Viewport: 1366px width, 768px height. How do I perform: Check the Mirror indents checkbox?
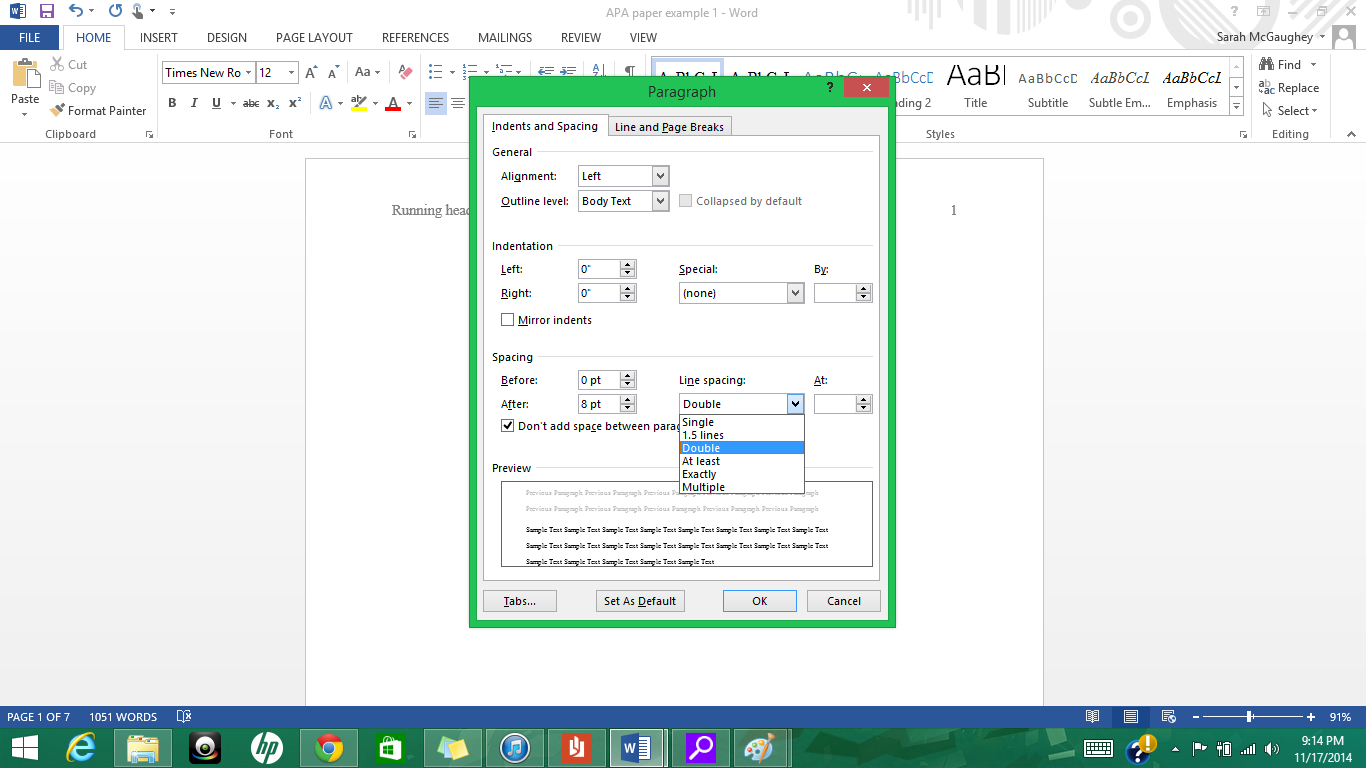(x=508, y=320)
